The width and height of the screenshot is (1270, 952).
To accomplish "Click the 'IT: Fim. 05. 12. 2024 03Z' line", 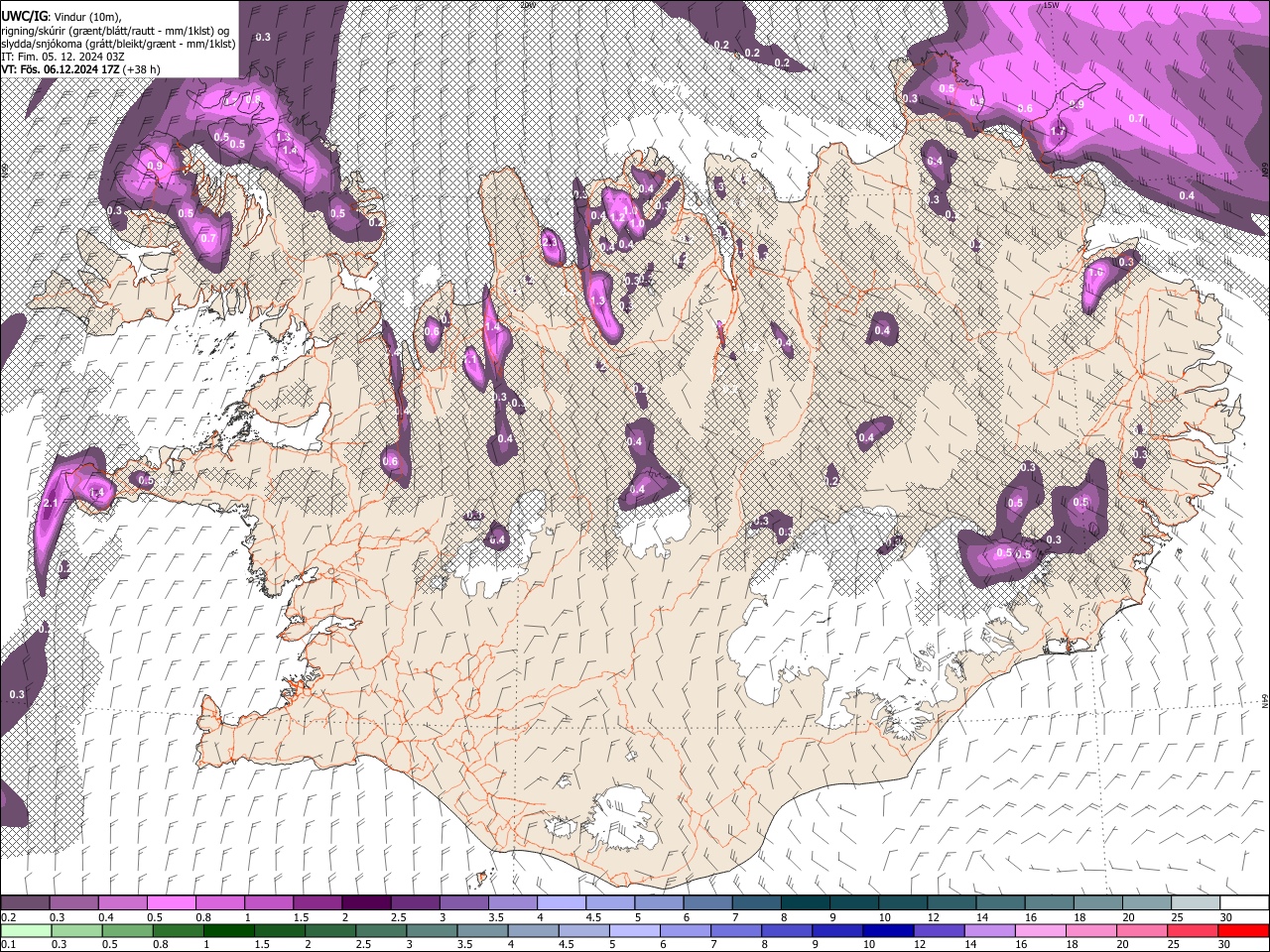I will [63, 57].
